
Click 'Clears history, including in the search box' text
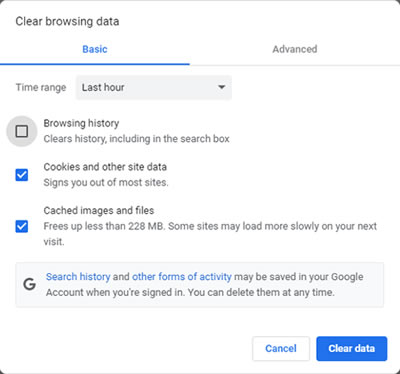click(x=136, y=139)
